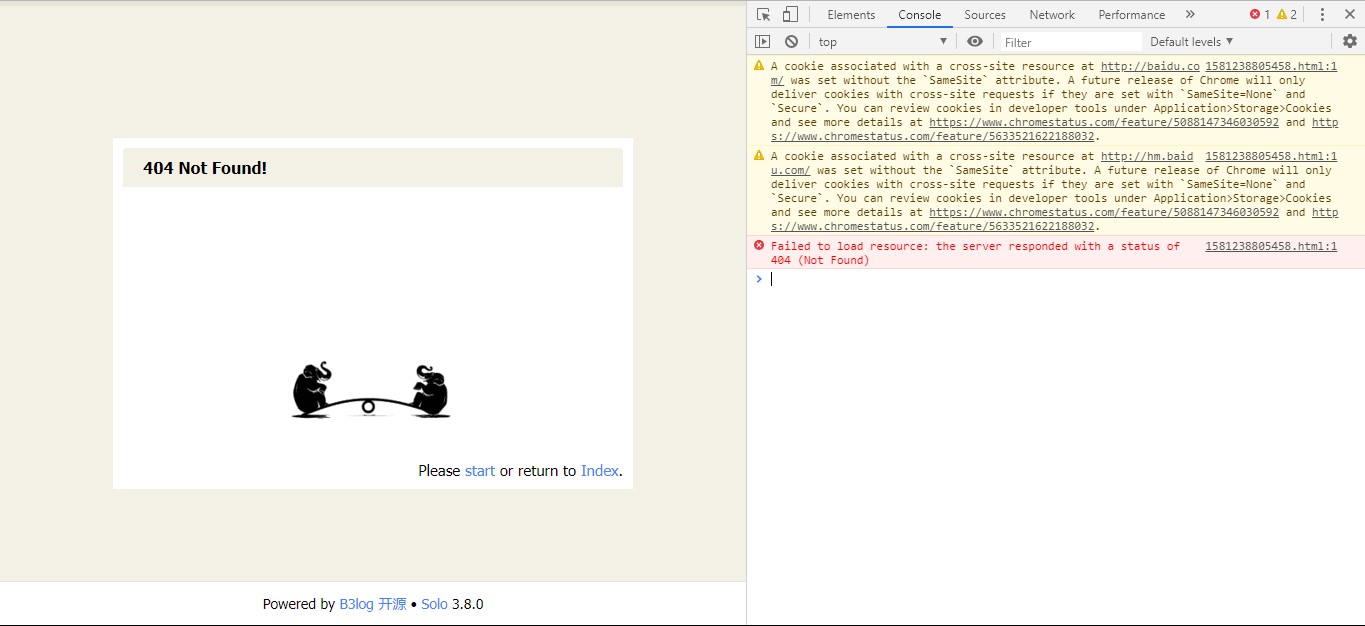Open the Sources tab

pyautogui.click(x=985, y=14)
